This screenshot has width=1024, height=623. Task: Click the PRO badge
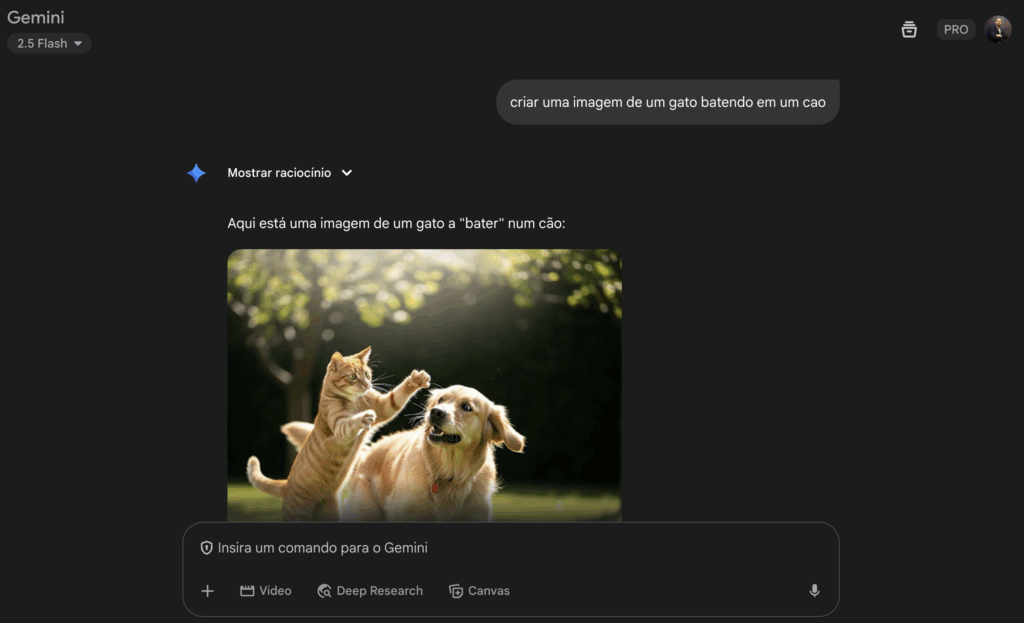point(956,29)
